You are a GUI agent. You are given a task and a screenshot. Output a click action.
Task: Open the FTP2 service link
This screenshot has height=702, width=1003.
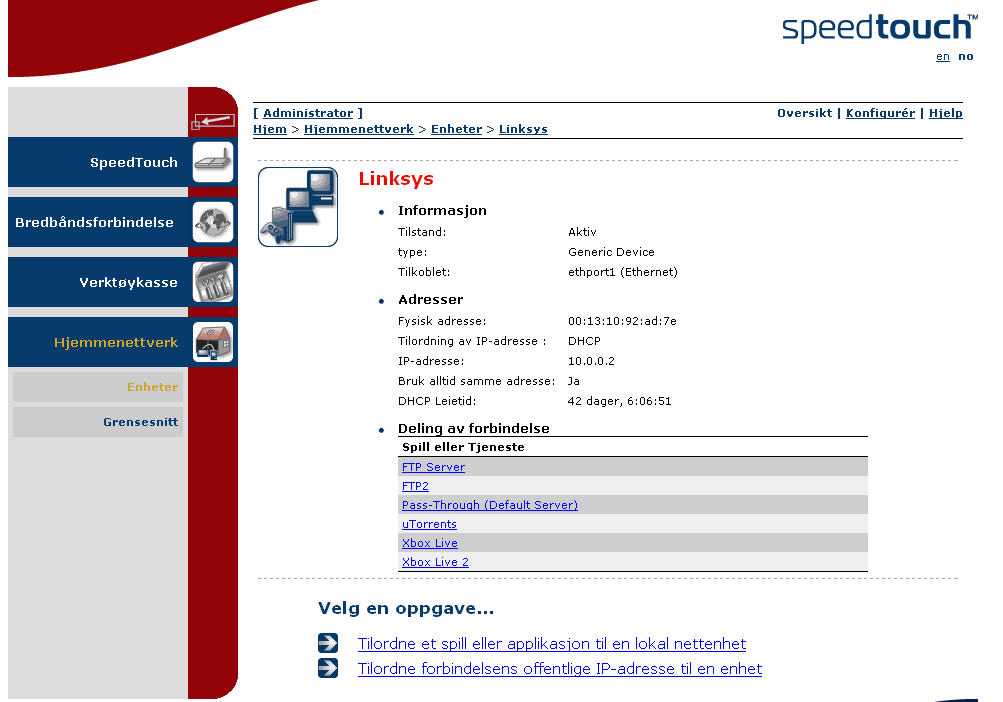coord(415,486)
